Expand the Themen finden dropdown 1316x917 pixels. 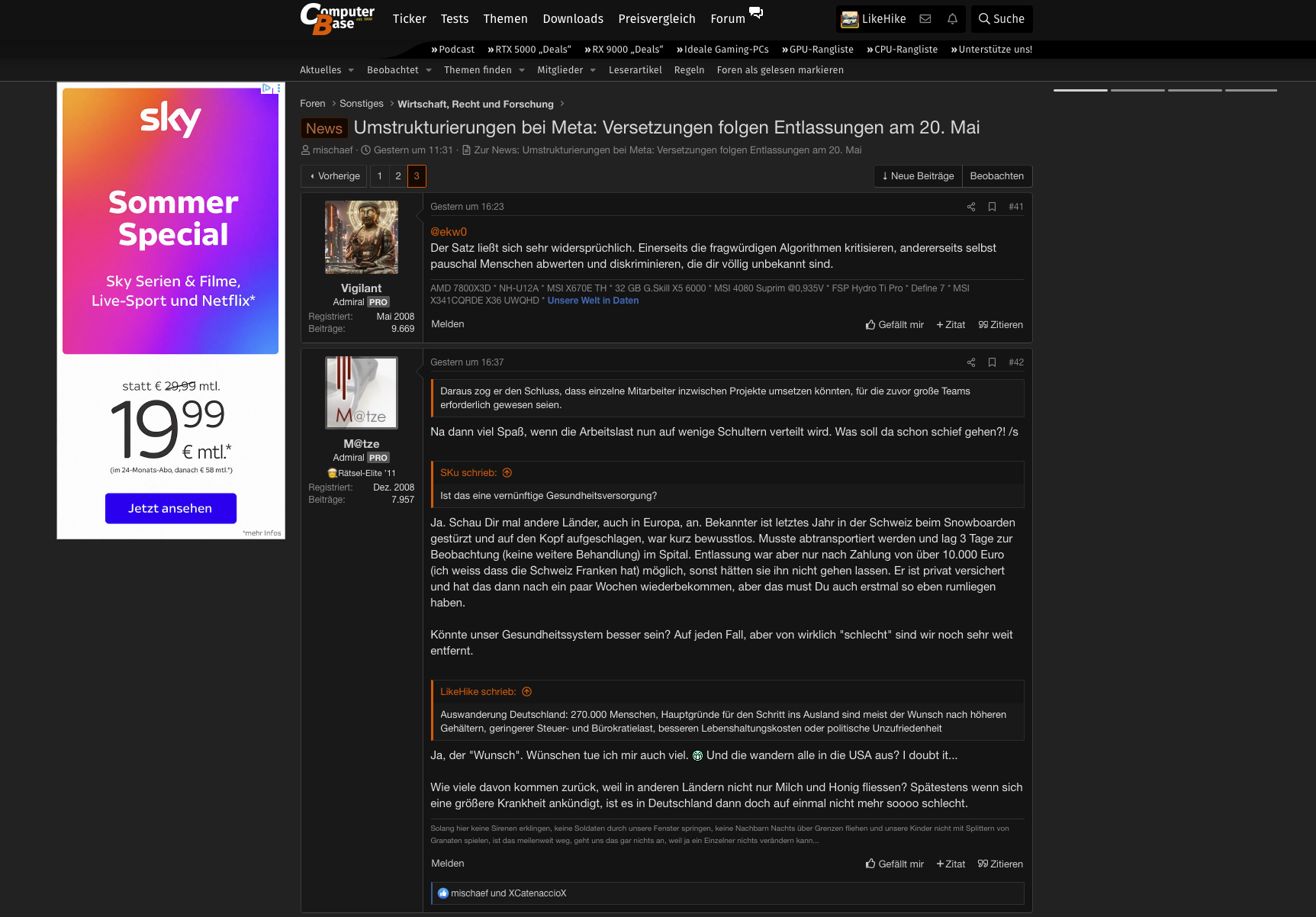coord(484,70)
